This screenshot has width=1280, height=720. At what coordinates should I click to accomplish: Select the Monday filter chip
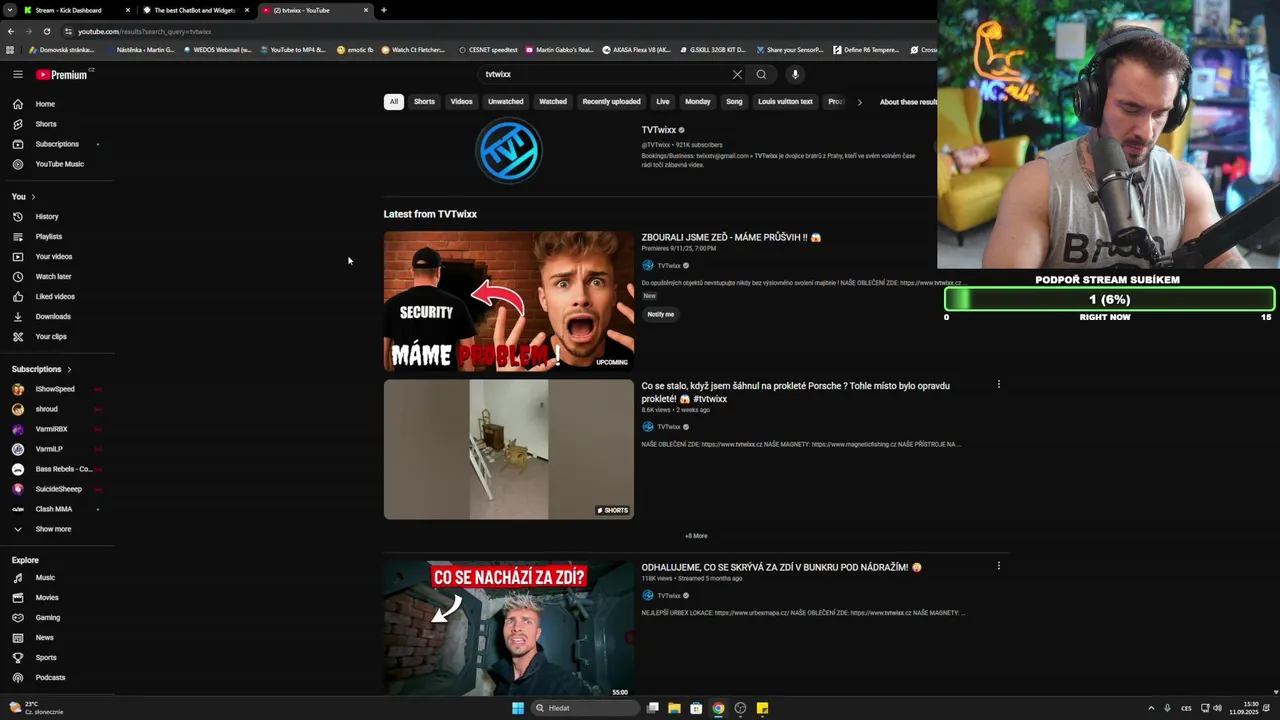(697, 102)
